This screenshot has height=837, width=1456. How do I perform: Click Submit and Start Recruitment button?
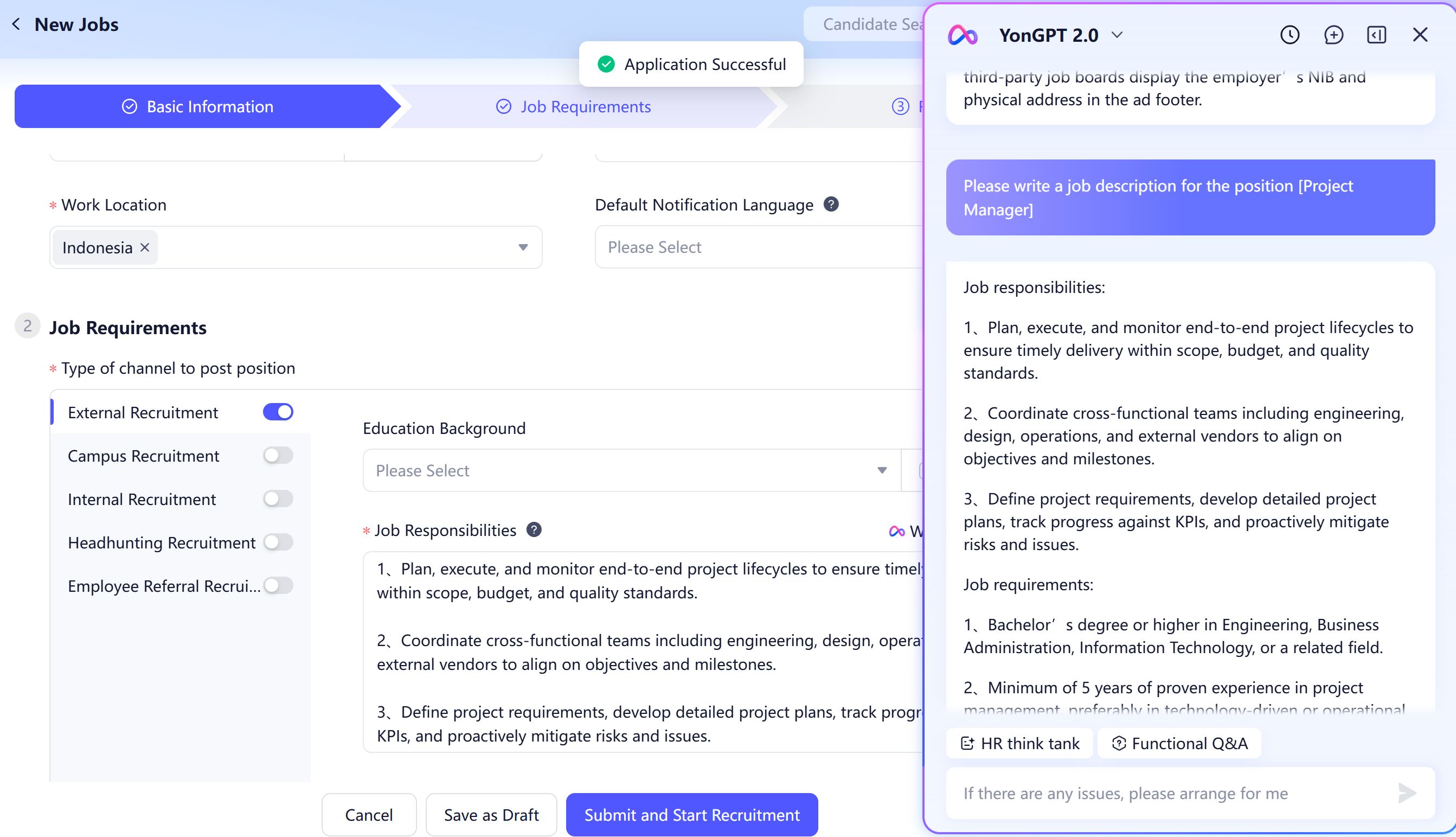click(691, 815)
